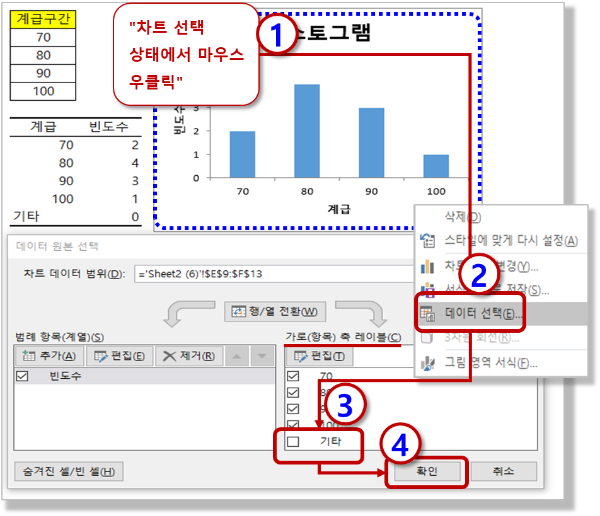Choose 삭제(D) in context menu
Image resolution: width=600 pixels, height=516 pixels.
click(x=501, y=217)
